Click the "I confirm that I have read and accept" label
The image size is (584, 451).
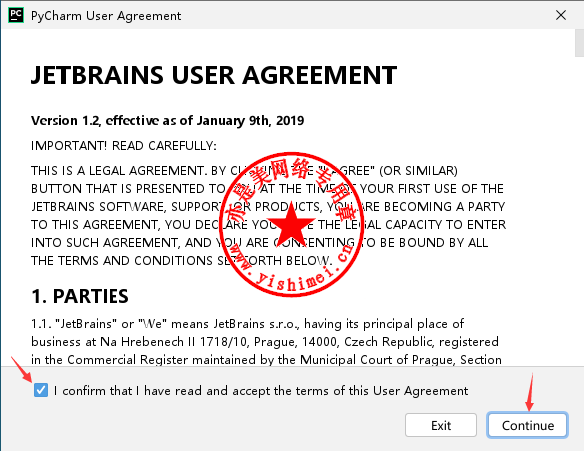(x=261, y=391)
